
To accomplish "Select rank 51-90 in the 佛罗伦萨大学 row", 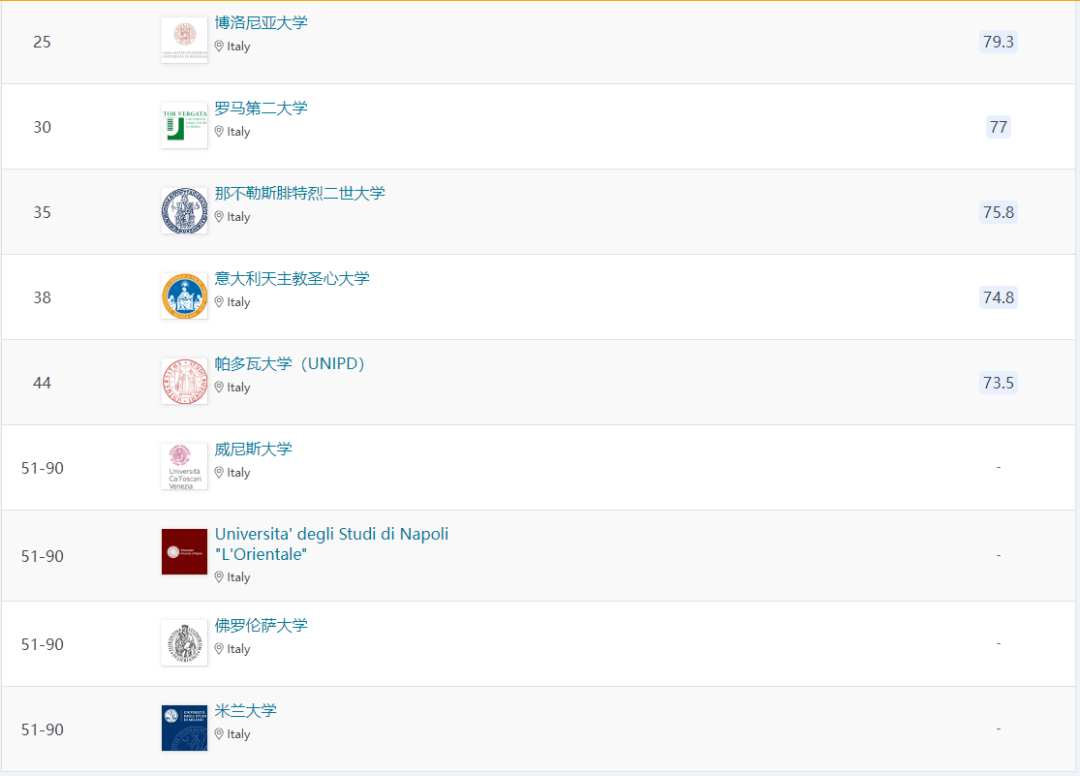I will tap(42, 644).
